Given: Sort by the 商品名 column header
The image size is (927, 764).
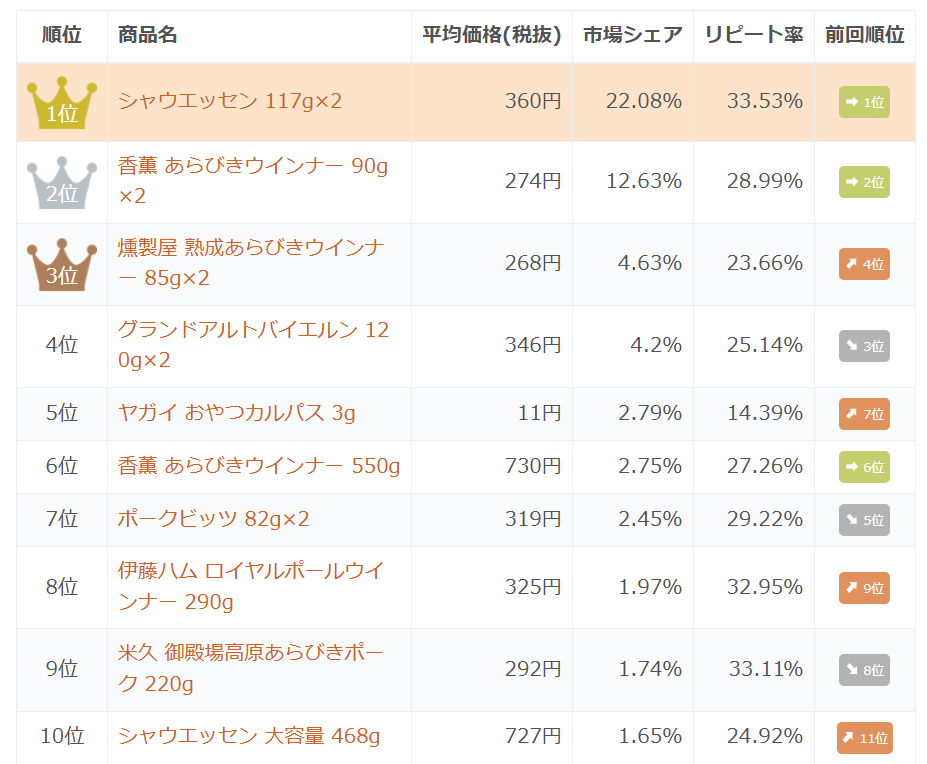Looking at the screenshot, I should (143, 35).
